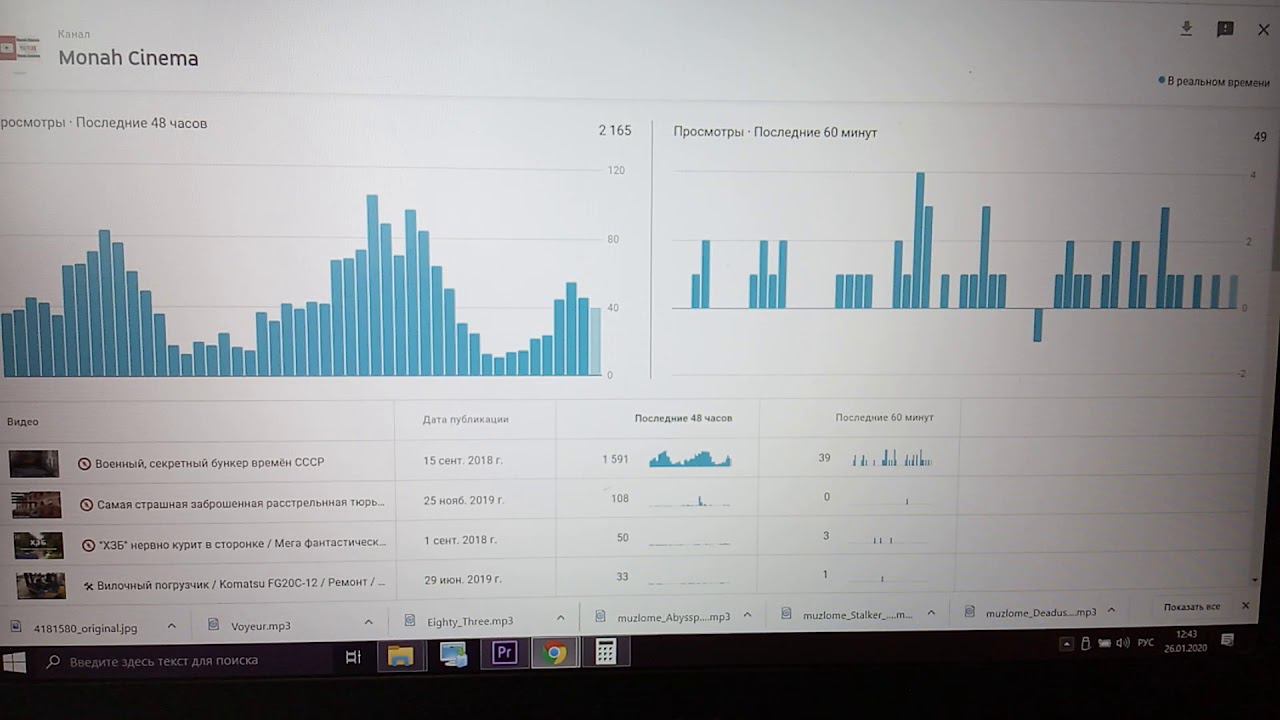Click date 25 нояб. 2019 г.

[x=464, y=500]
